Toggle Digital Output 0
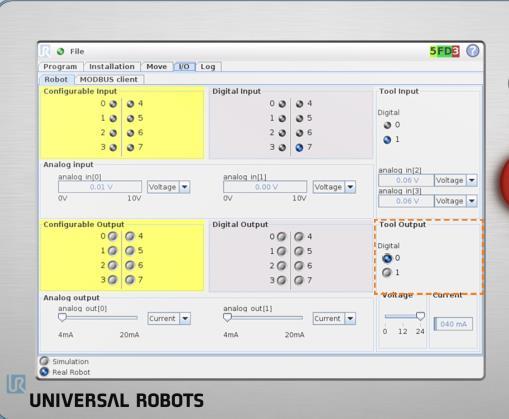509x419 pixels. [282, 237]
